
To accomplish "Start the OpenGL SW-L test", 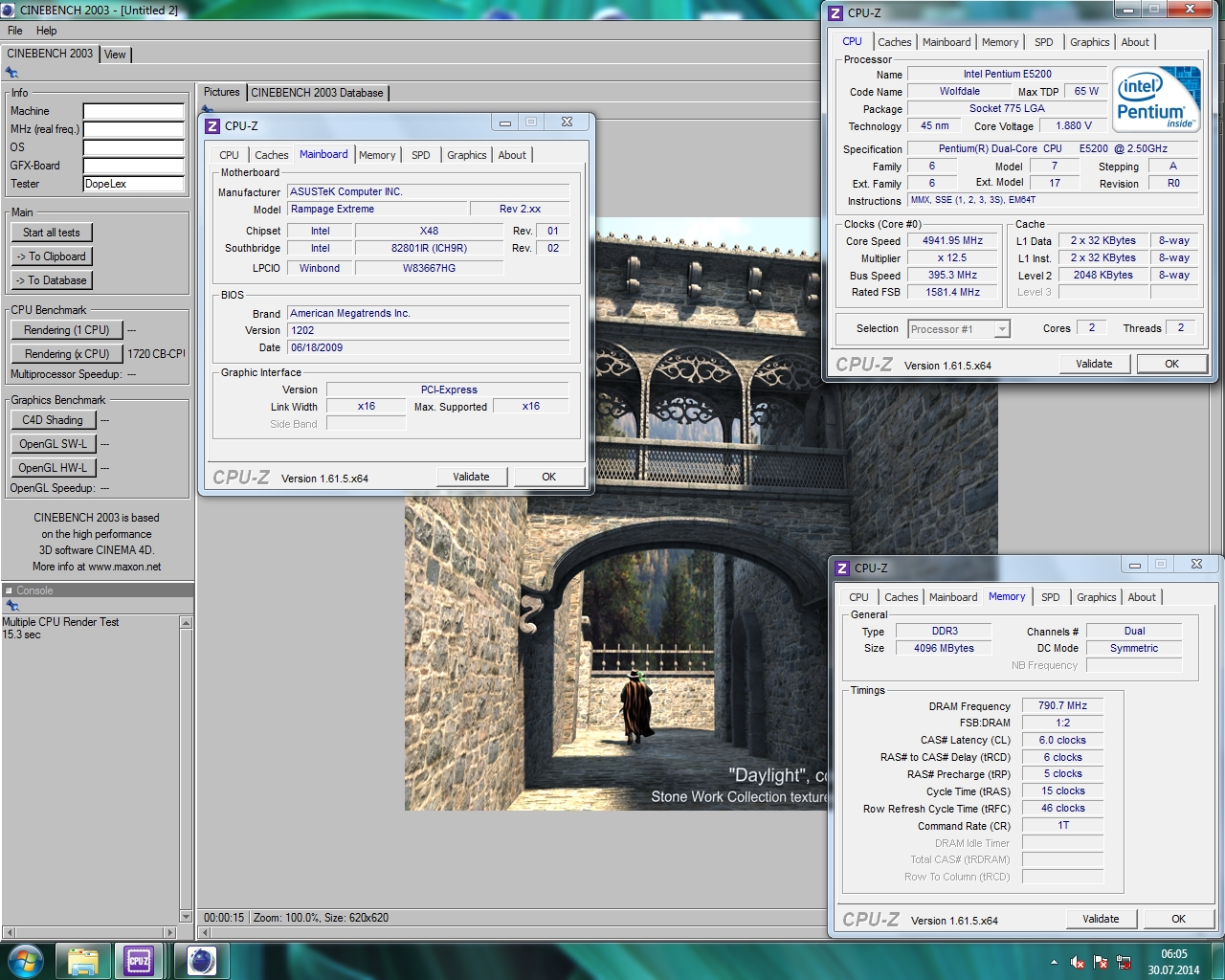I will 53,444.
